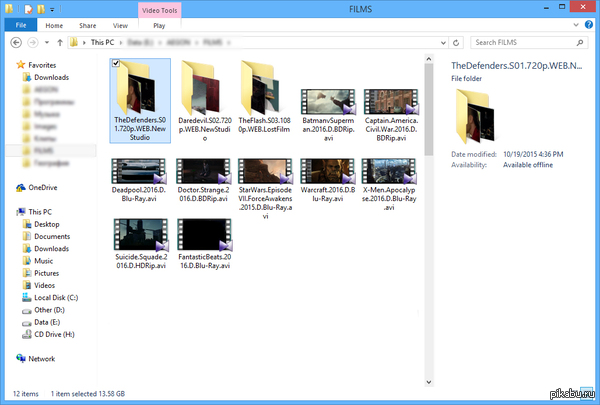The height and width of the screenshot is (405, 600).
Task: Expand the address bar history dropdown
Action: click(443, 42)
